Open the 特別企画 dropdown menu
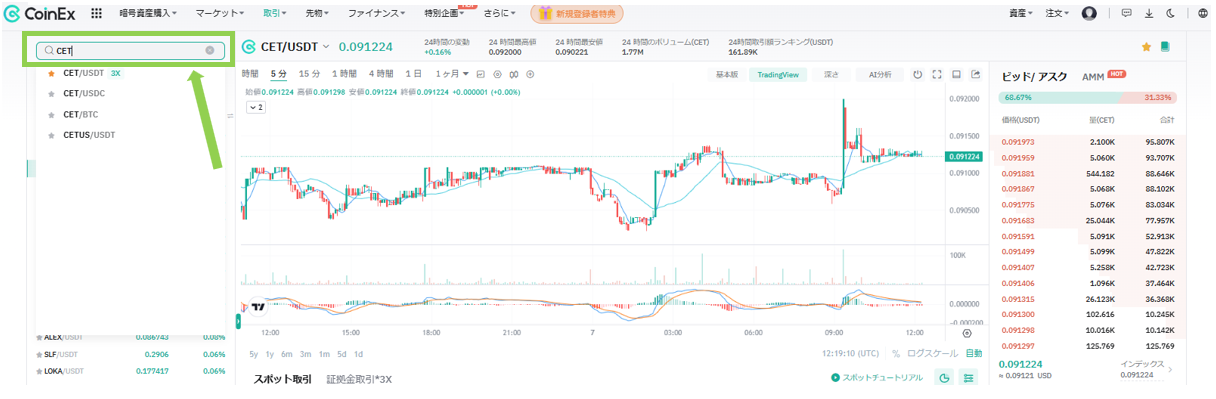1216x399 pixels. tap(444, 14)
